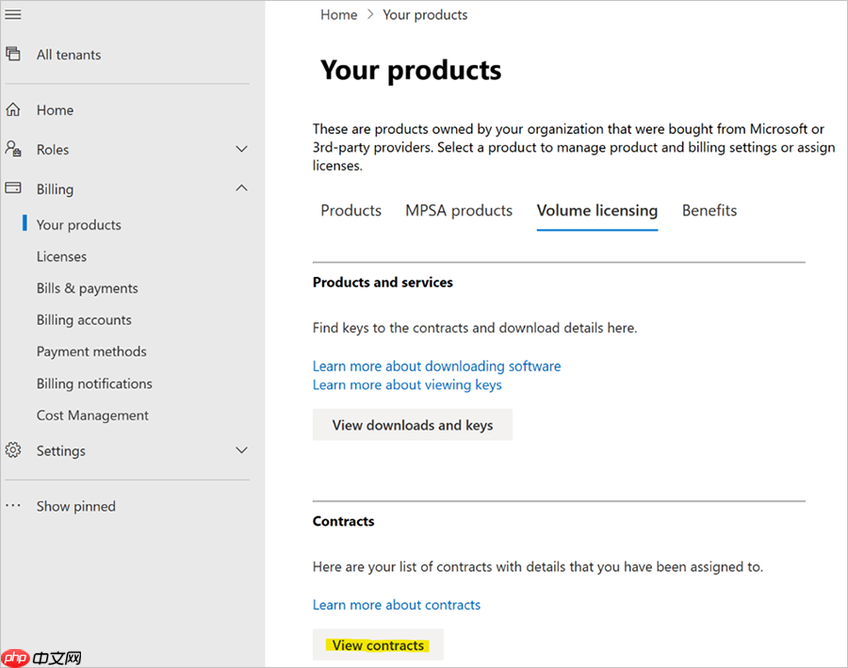Select Roles in the navigation

[52, 150]
